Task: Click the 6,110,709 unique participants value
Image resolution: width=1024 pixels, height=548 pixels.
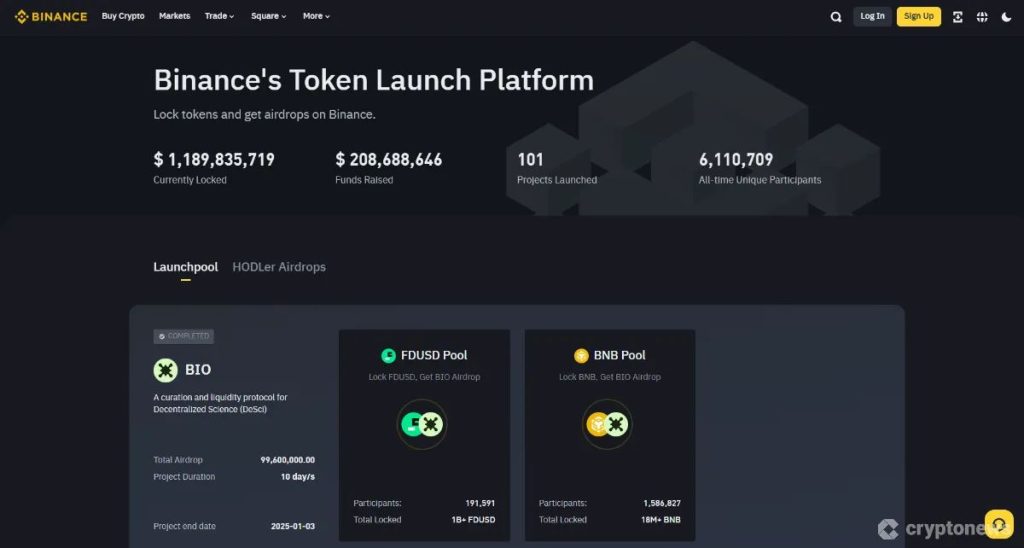Action: coord(736,159)
